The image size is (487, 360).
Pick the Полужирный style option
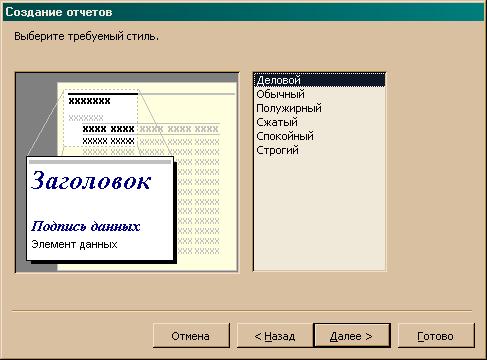point(319,108)
